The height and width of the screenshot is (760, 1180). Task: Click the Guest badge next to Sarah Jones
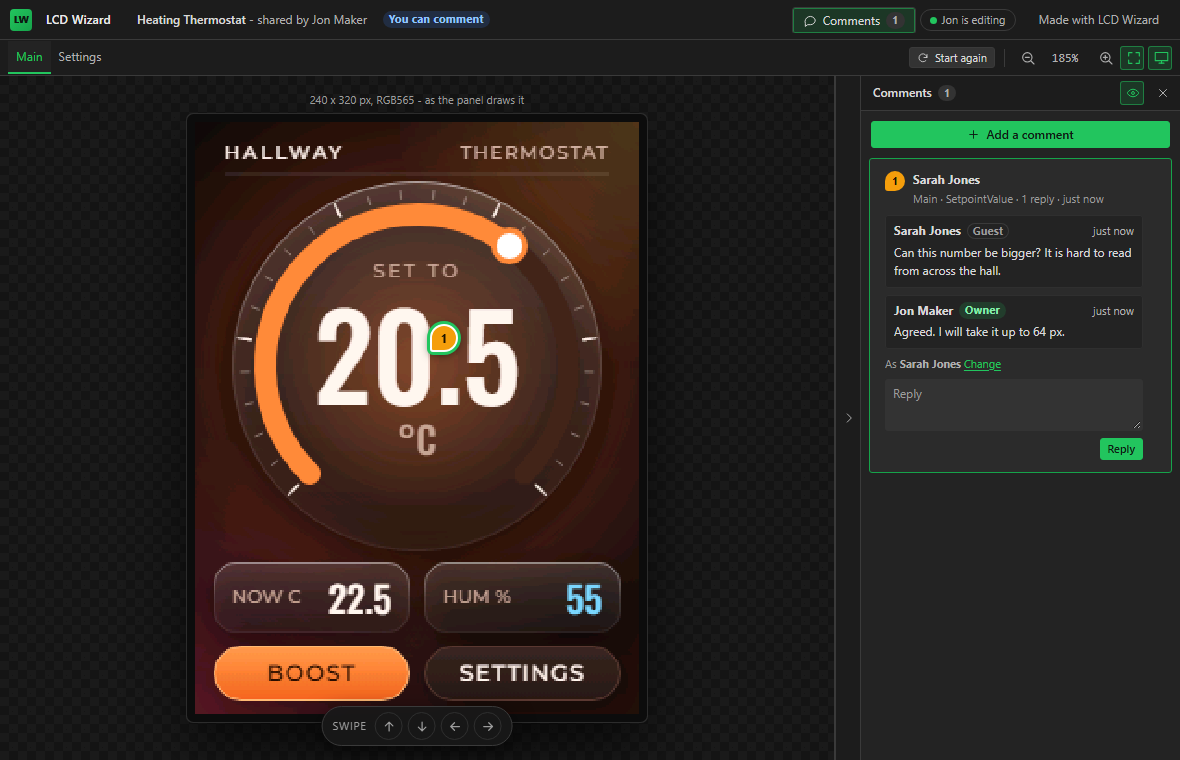click(987, 231)
